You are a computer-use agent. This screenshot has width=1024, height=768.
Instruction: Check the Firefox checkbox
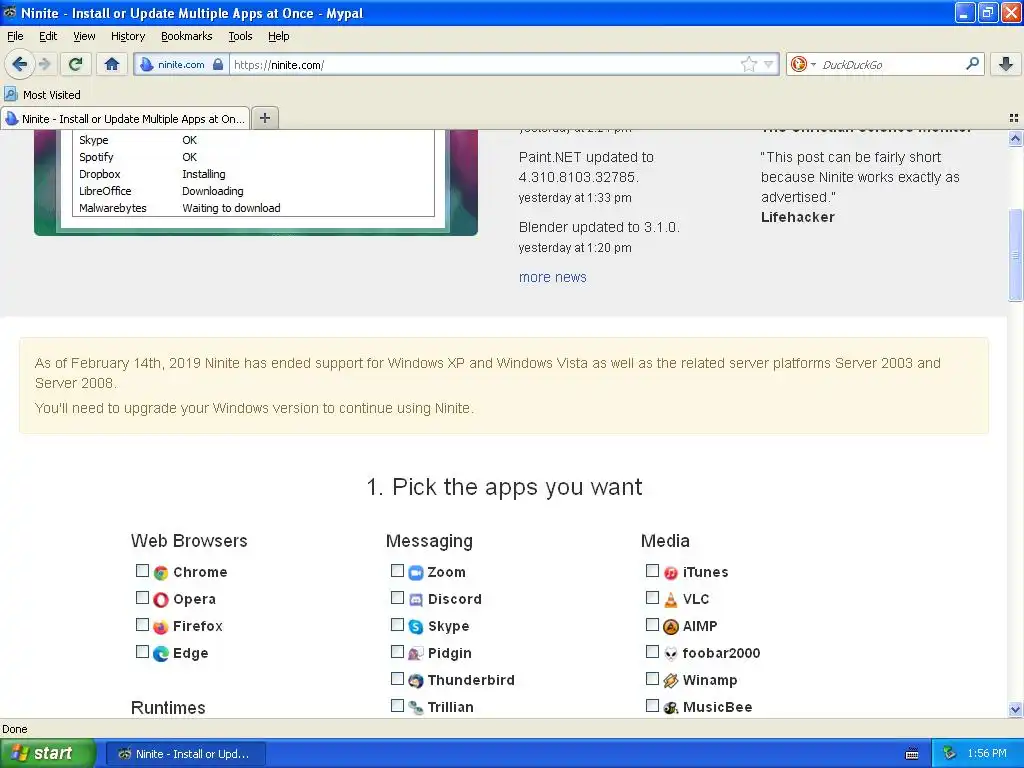pyautogui.click(x=142, y=625)
